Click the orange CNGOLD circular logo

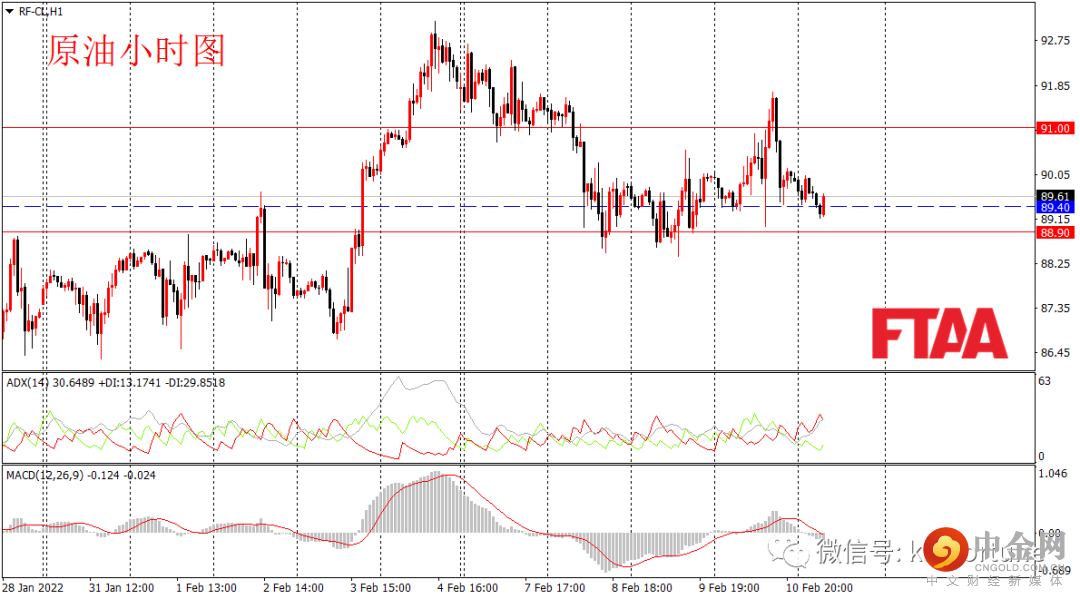946,549
